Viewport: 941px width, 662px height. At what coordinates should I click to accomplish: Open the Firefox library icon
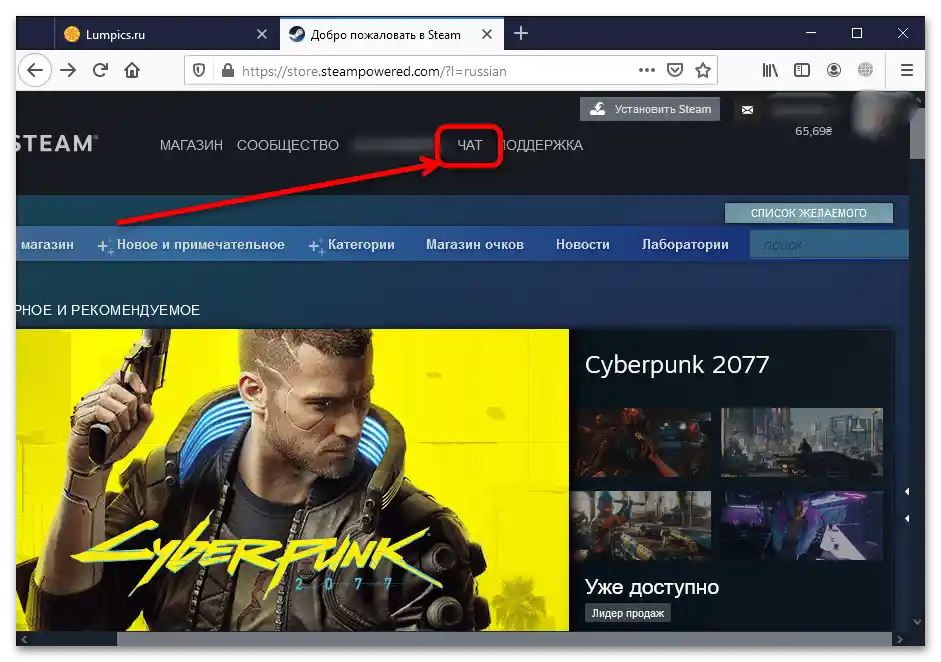pos(770,70)
